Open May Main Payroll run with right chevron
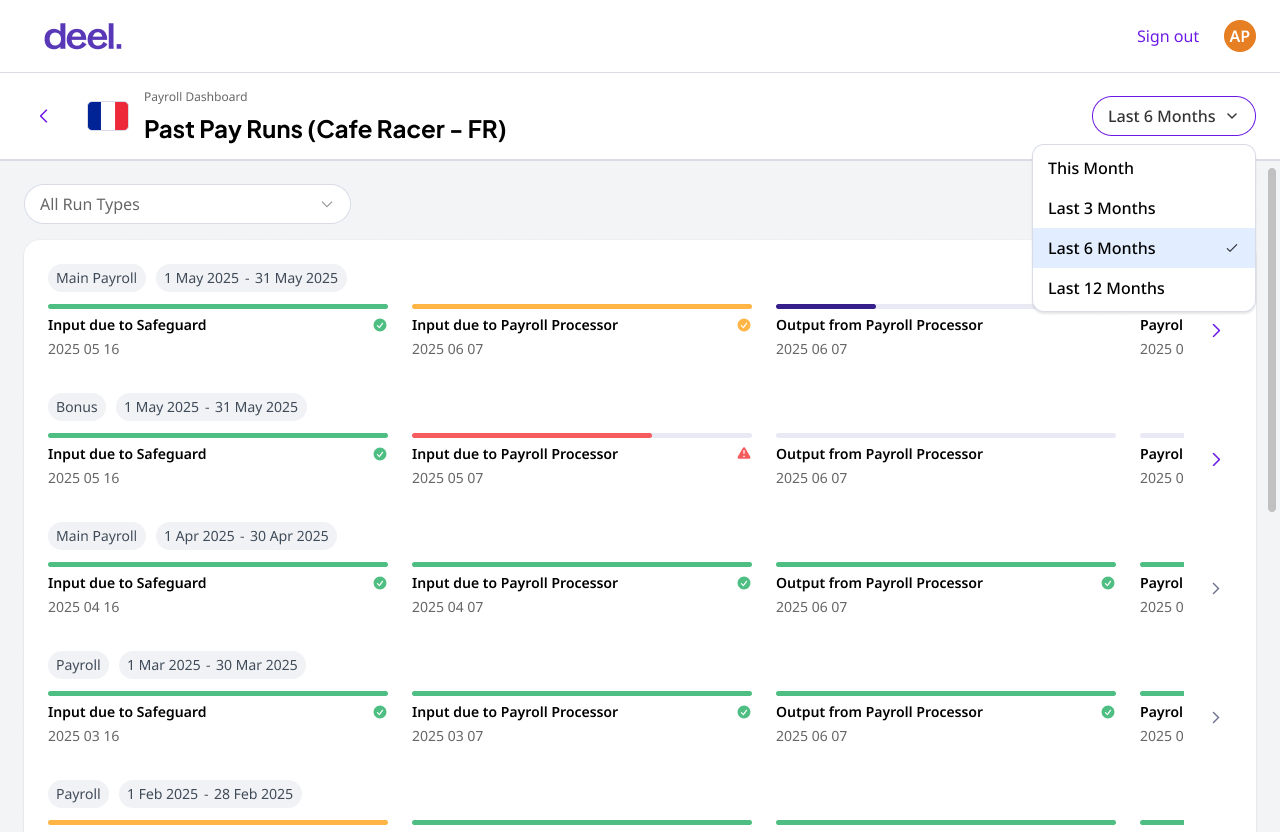Viewport: 1280px width, 832px height. pos(1216,330)
